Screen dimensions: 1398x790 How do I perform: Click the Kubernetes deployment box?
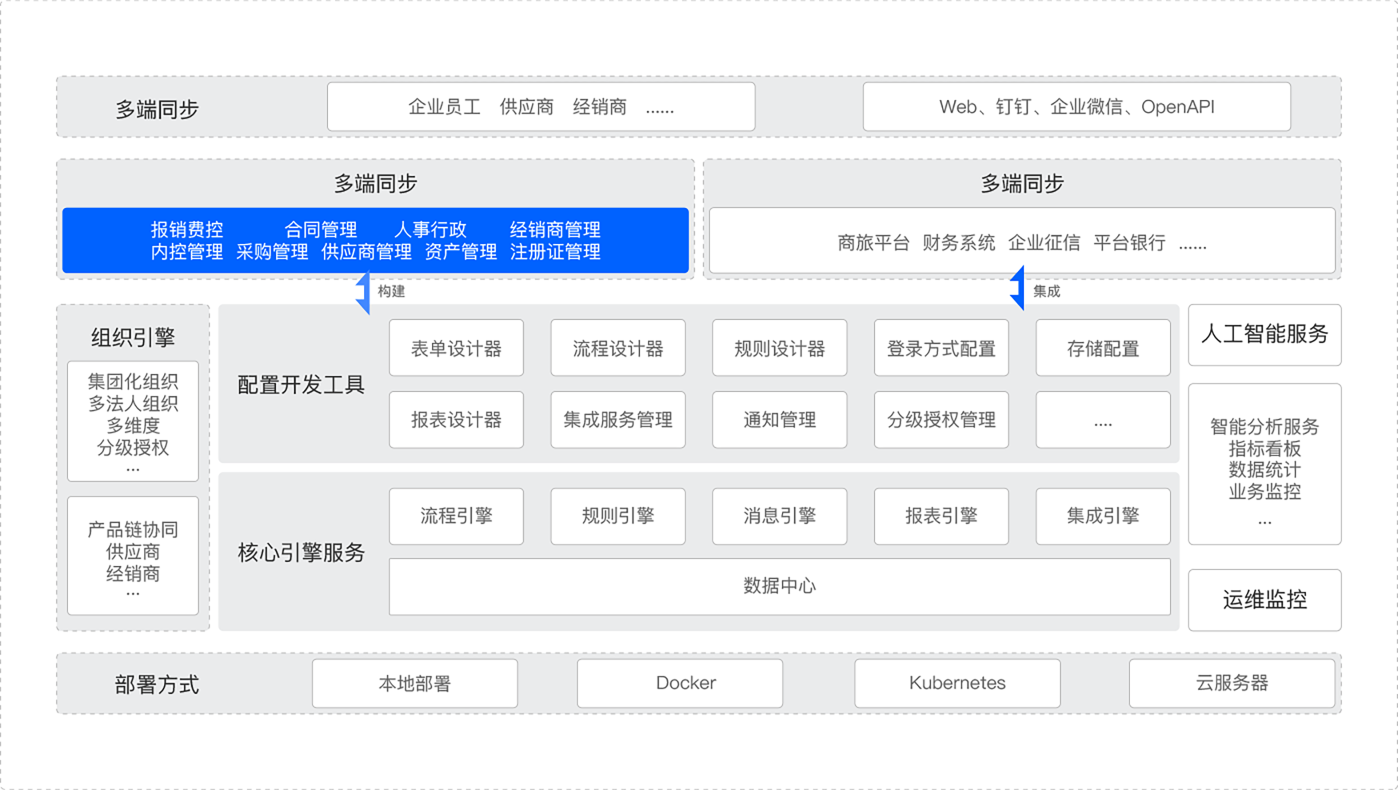pos(957,684)
